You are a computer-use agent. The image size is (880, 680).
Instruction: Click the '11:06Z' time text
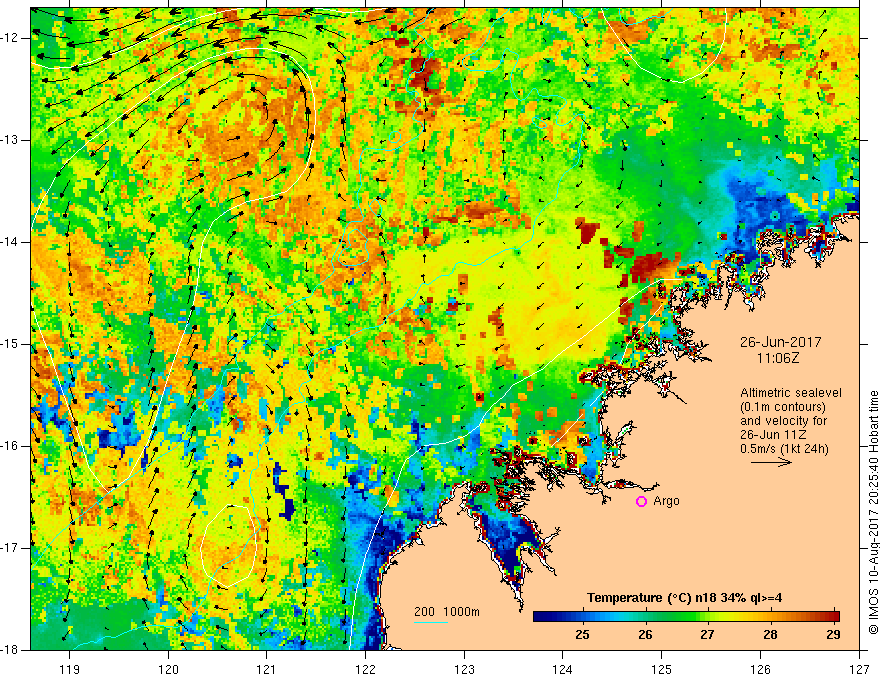(x=777, y=358)
